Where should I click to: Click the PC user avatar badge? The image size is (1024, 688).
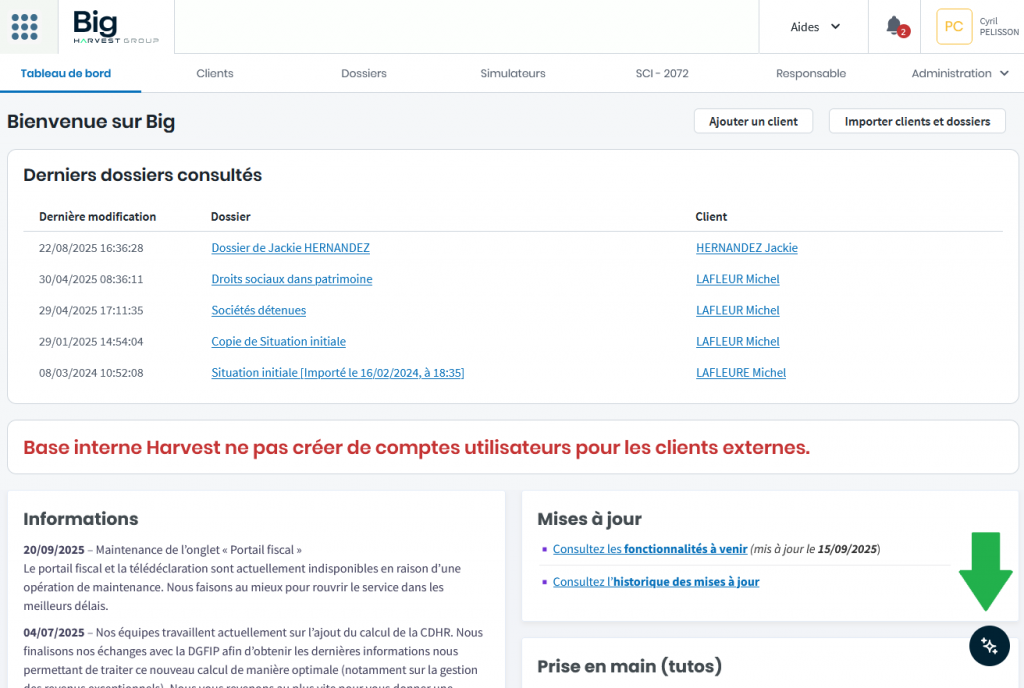tap(954, 27)
